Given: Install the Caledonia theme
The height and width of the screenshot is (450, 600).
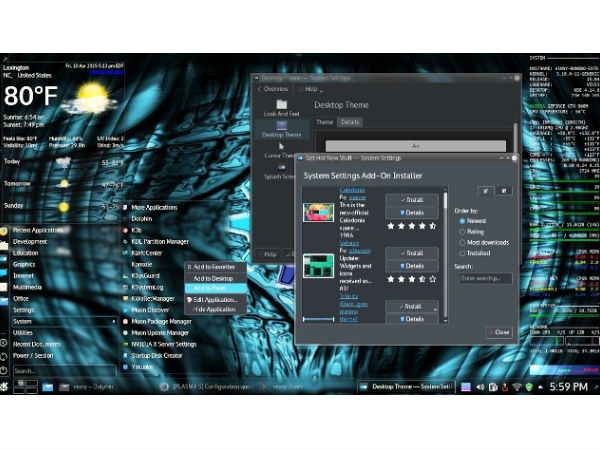Looking at the screenshot, I should click(412, 200).
